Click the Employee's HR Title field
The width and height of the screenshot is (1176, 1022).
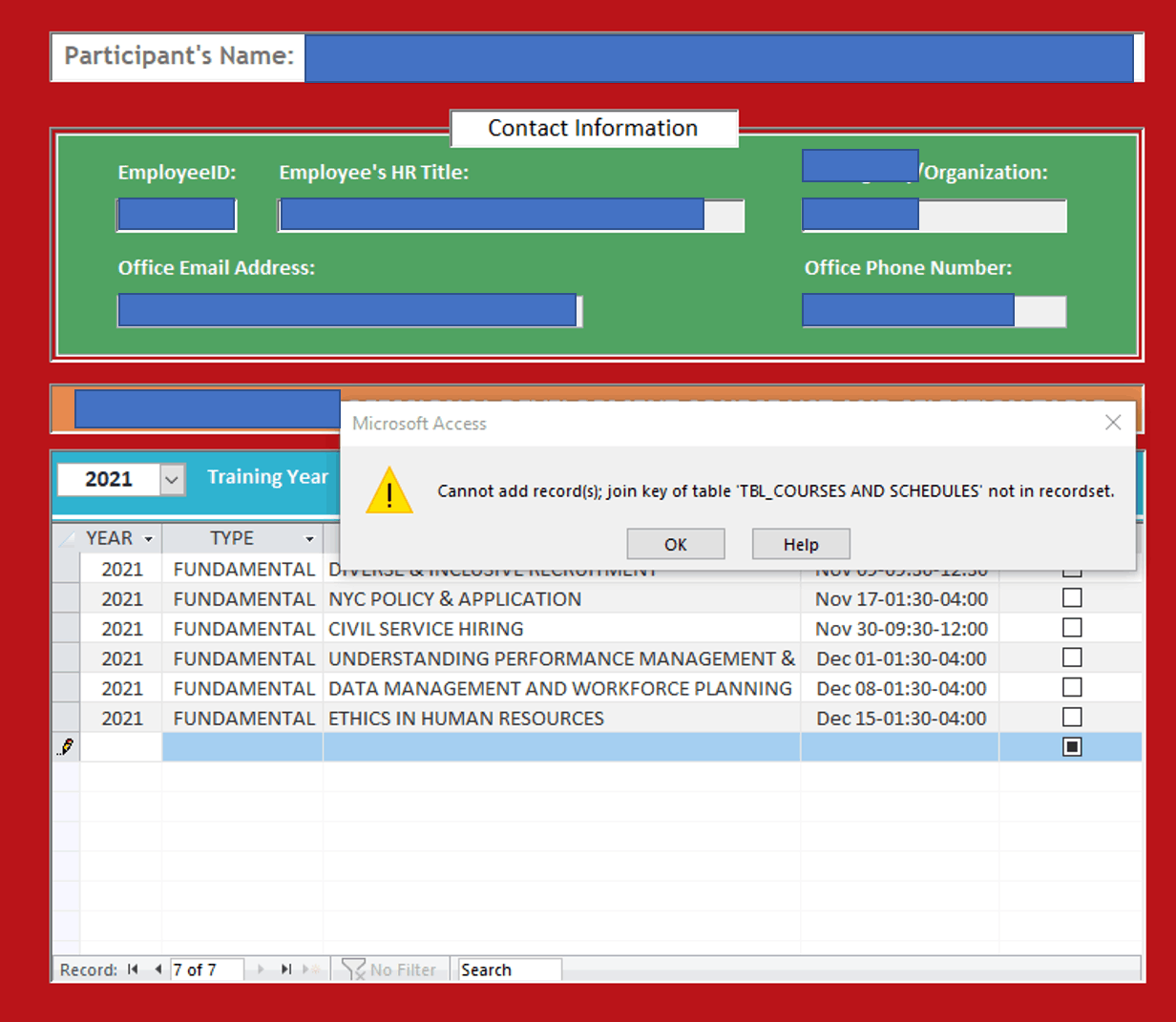511,215
